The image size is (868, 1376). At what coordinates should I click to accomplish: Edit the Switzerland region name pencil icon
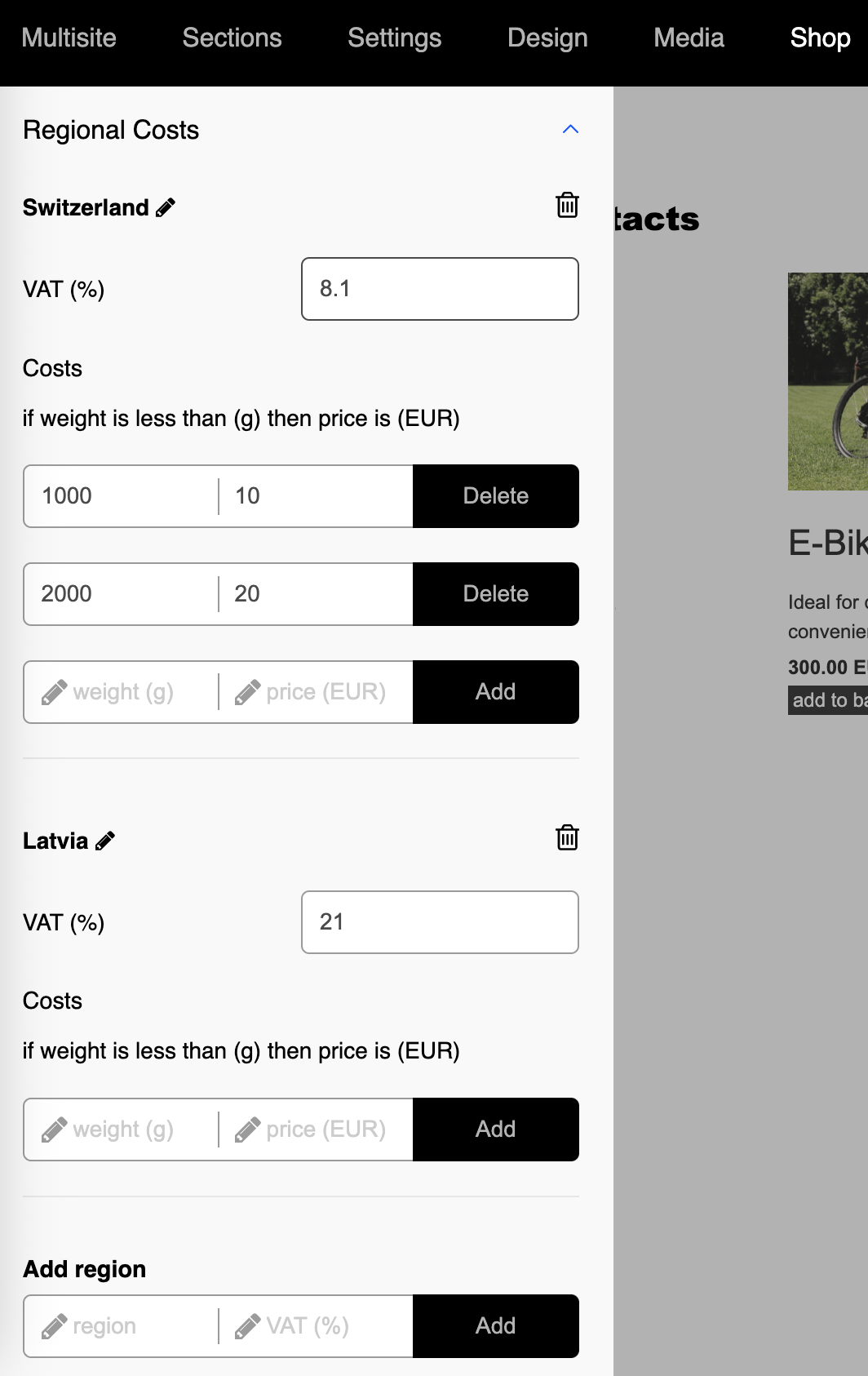point(166,207)
